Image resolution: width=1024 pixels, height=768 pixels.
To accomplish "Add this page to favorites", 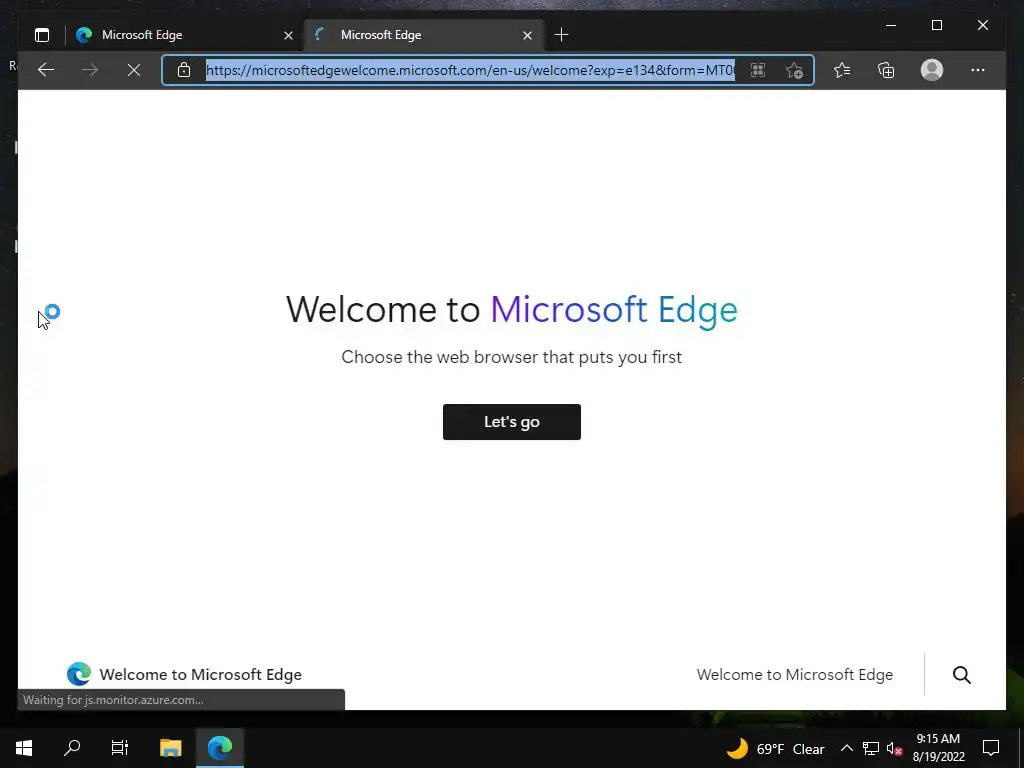I will pos(794,70).
